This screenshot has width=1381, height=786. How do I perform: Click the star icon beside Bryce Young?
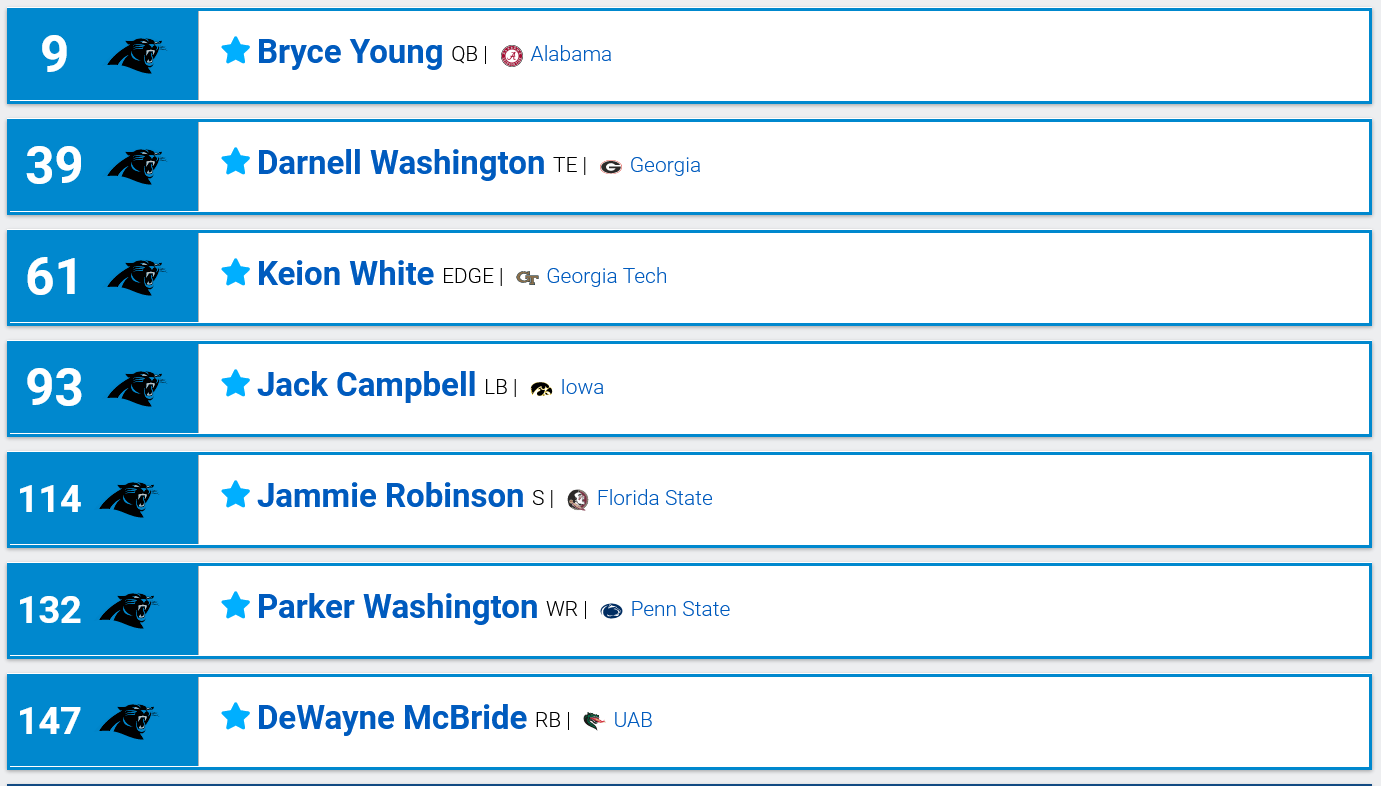coord(235,50)
